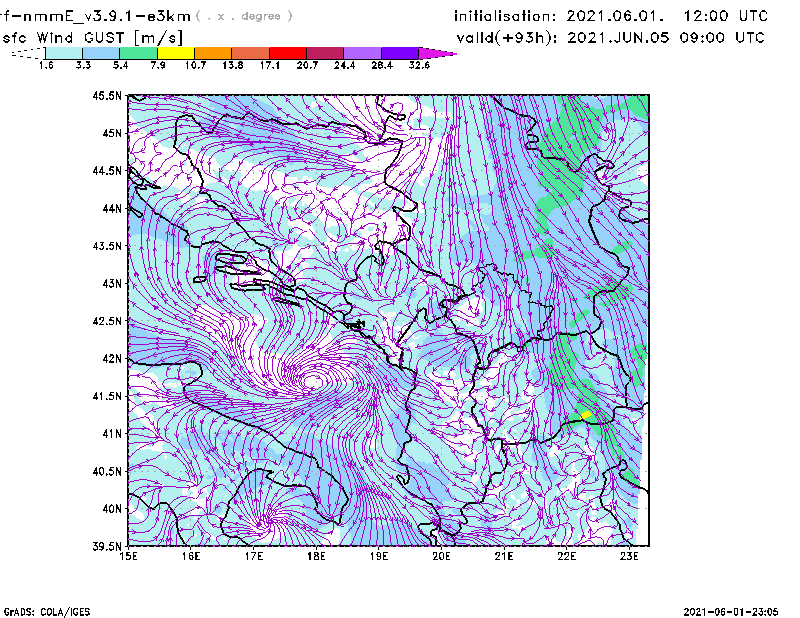The height and width of the screenshot is (618, 800).
Task: Click the 45.5N latitude label
Action: pos(107,95)
